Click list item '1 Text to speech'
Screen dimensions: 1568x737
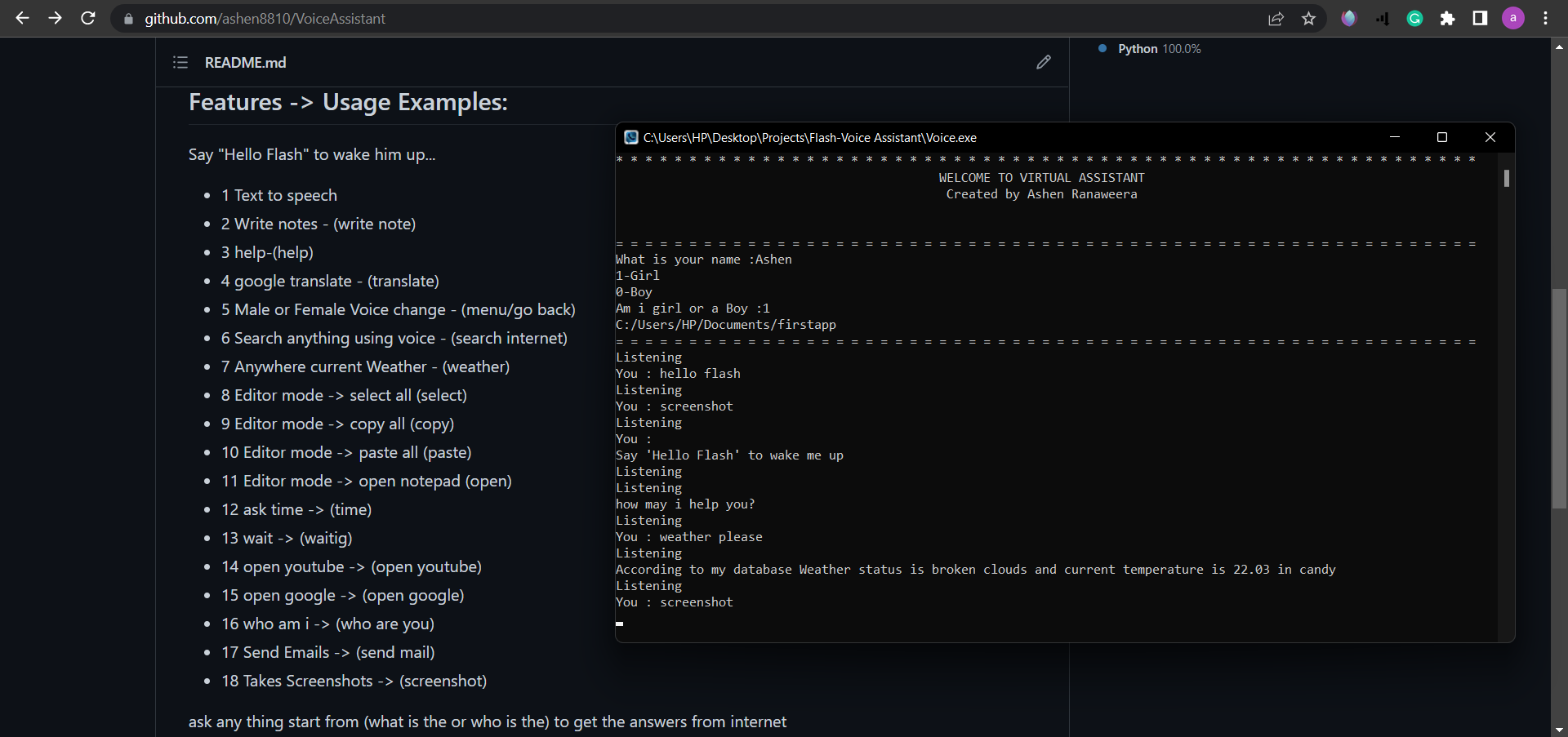point(279,195)
